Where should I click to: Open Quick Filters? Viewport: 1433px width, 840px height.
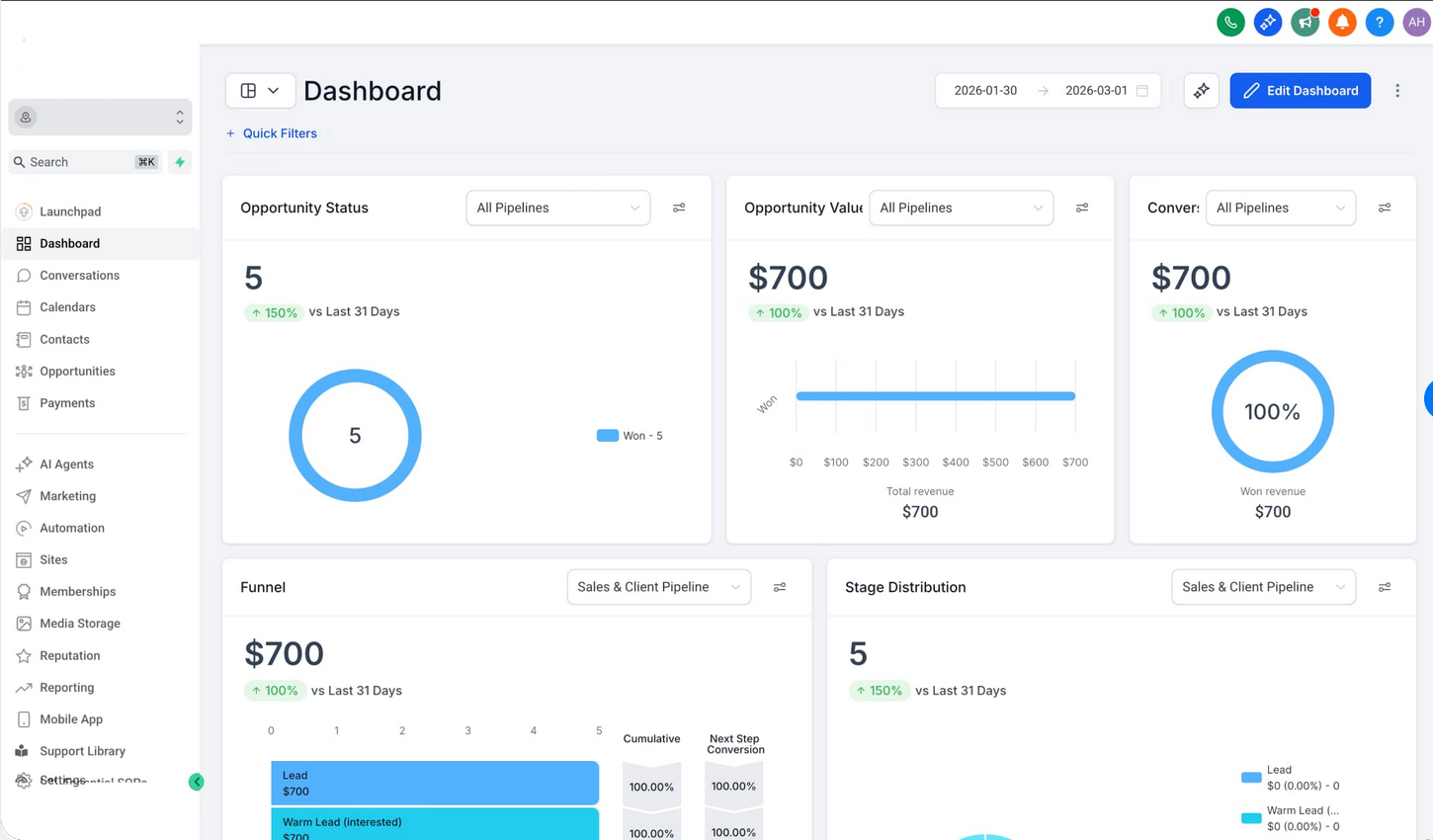point(272,133)
